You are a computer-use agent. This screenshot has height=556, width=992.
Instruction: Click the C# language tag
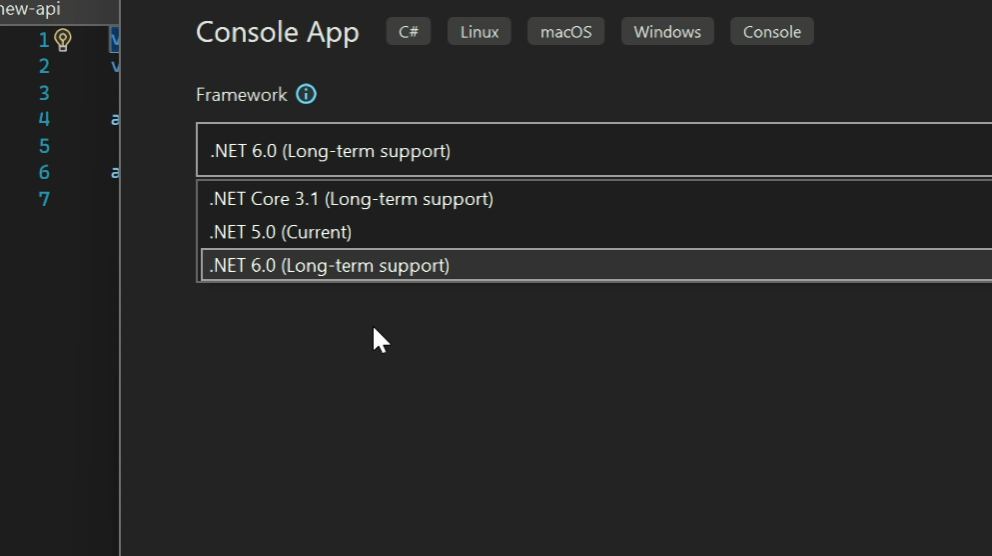pyautogui.click(x=408, y=32)
